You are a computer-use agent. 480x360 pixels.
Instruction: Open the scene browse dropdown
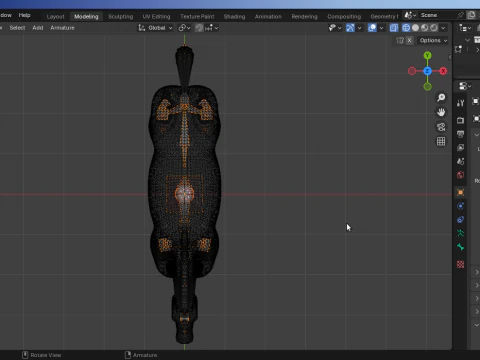tap(410, 15)
